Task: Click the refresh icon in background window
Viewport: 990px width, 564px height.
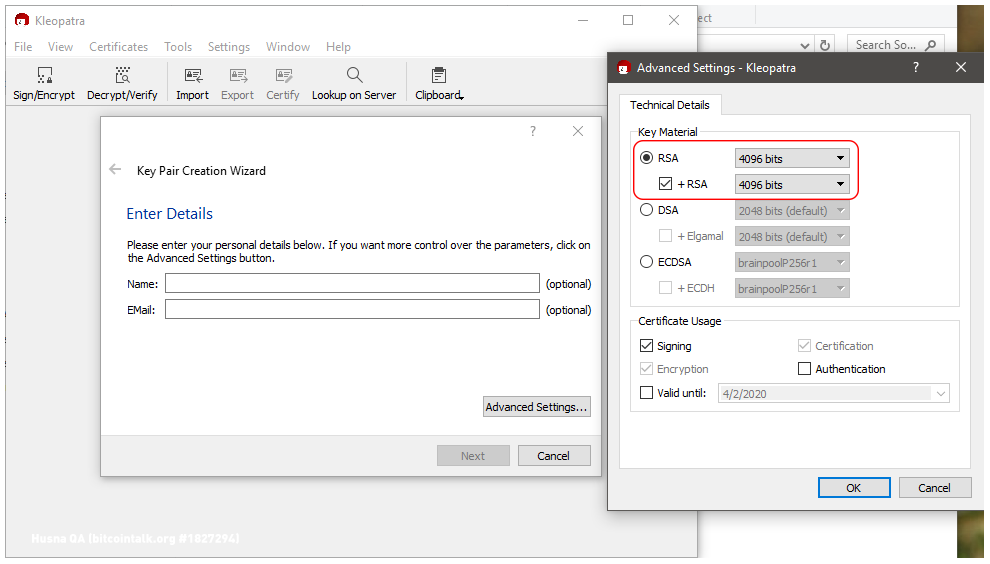Action: tap(825, 45)
